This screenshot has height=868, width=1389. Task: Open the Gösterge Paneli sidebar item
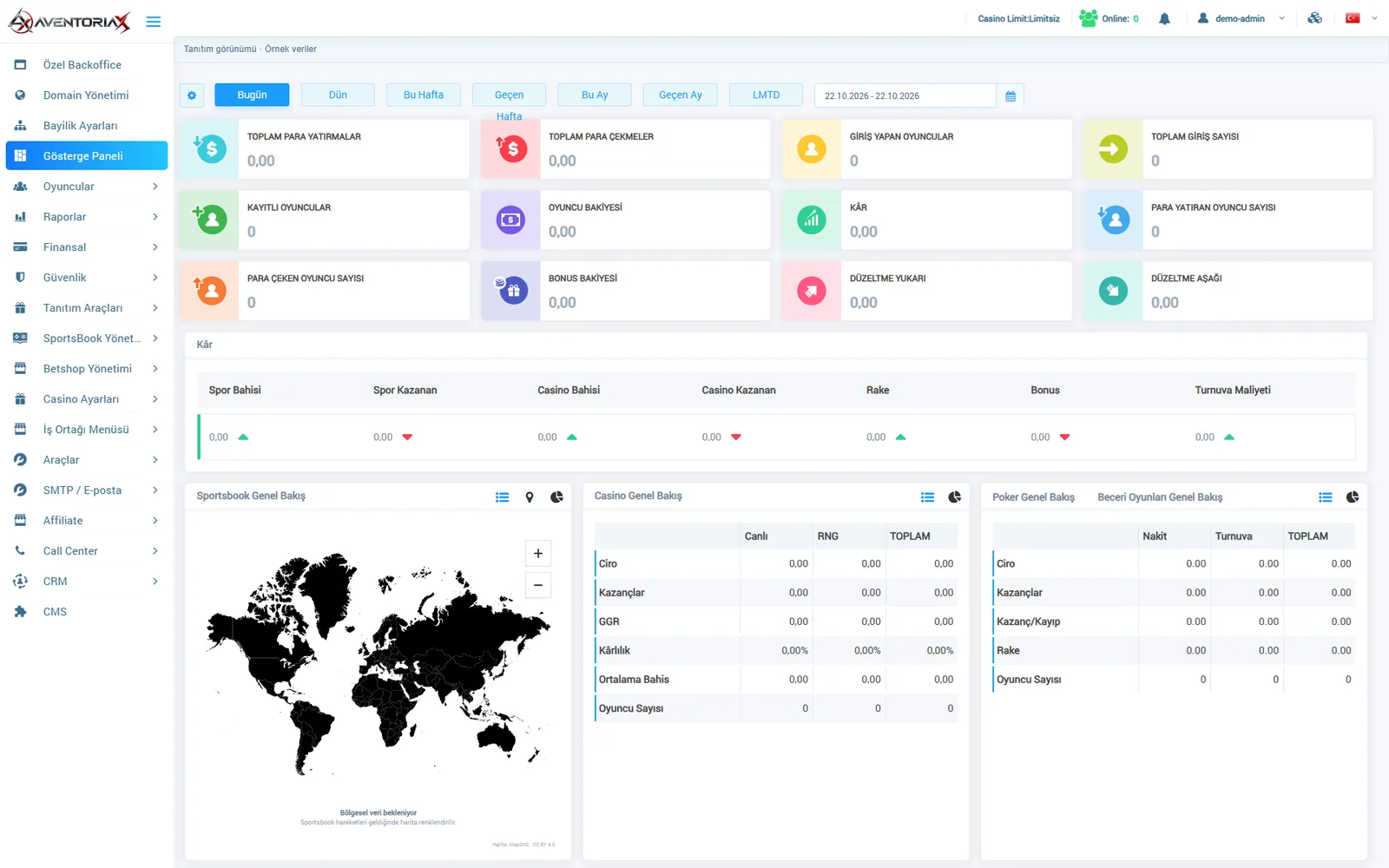tap(87, 156)
